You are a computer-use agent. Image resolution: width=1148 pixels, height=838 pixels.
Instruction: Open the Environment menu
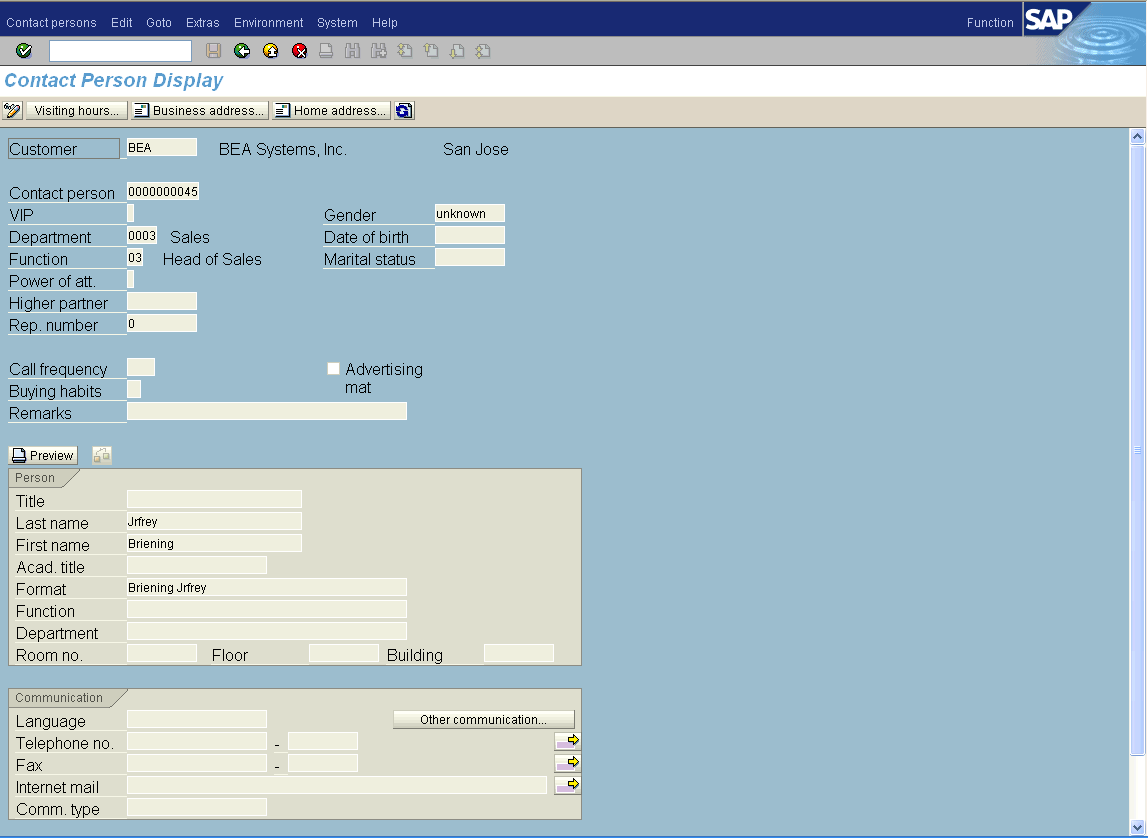pos(269,23)
